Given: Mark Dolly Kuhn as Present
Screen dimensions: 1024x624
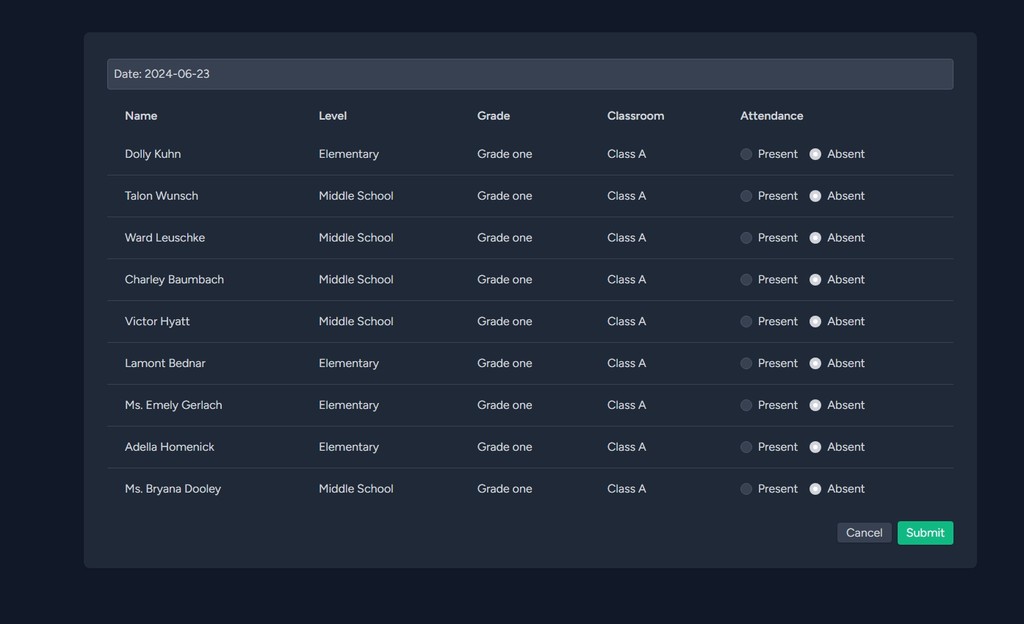Looking at the screenshot, I should pos(746,154).
